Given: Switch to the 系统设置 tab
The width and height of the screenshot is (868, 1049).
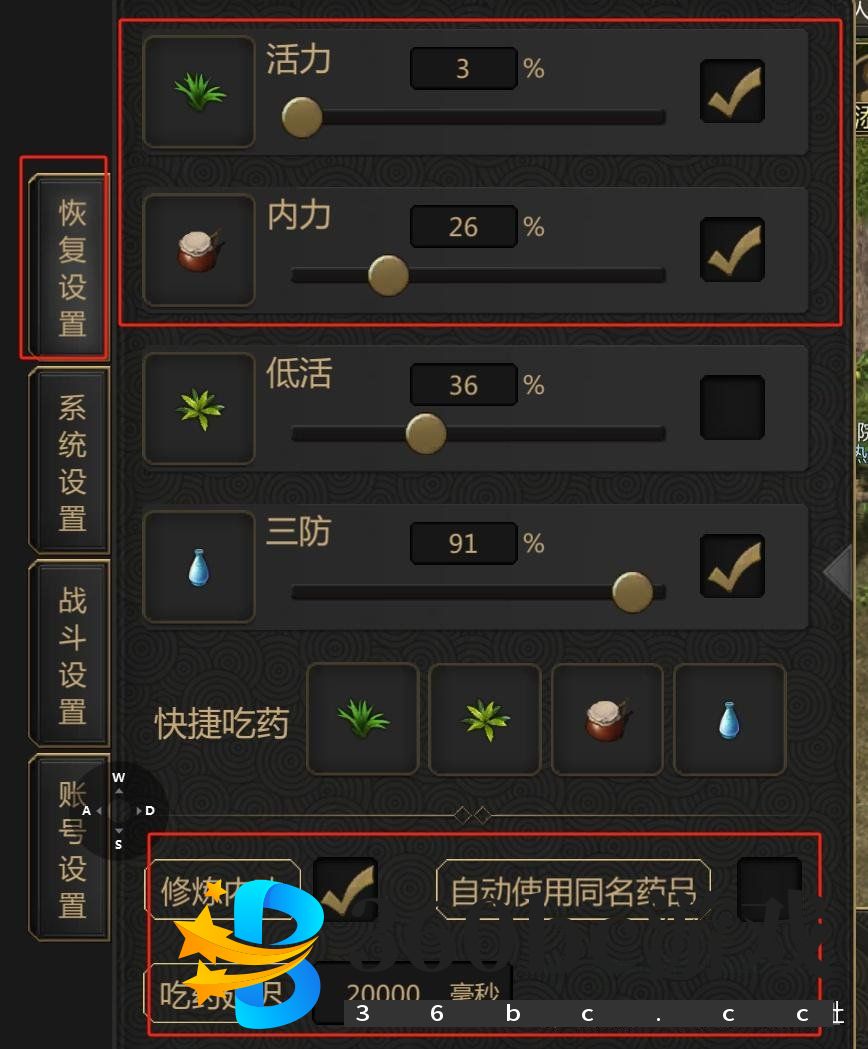Looking at the screenshot, I should (x=70, y=461).
